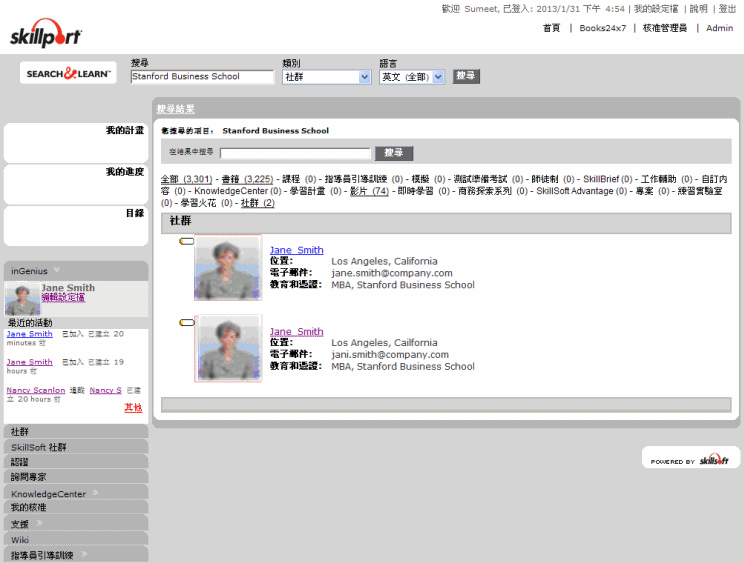Click the status icon beside second Jane Smith
This screenshot has height=563, width=744.
pyautogui.click(x=186, y=323)
